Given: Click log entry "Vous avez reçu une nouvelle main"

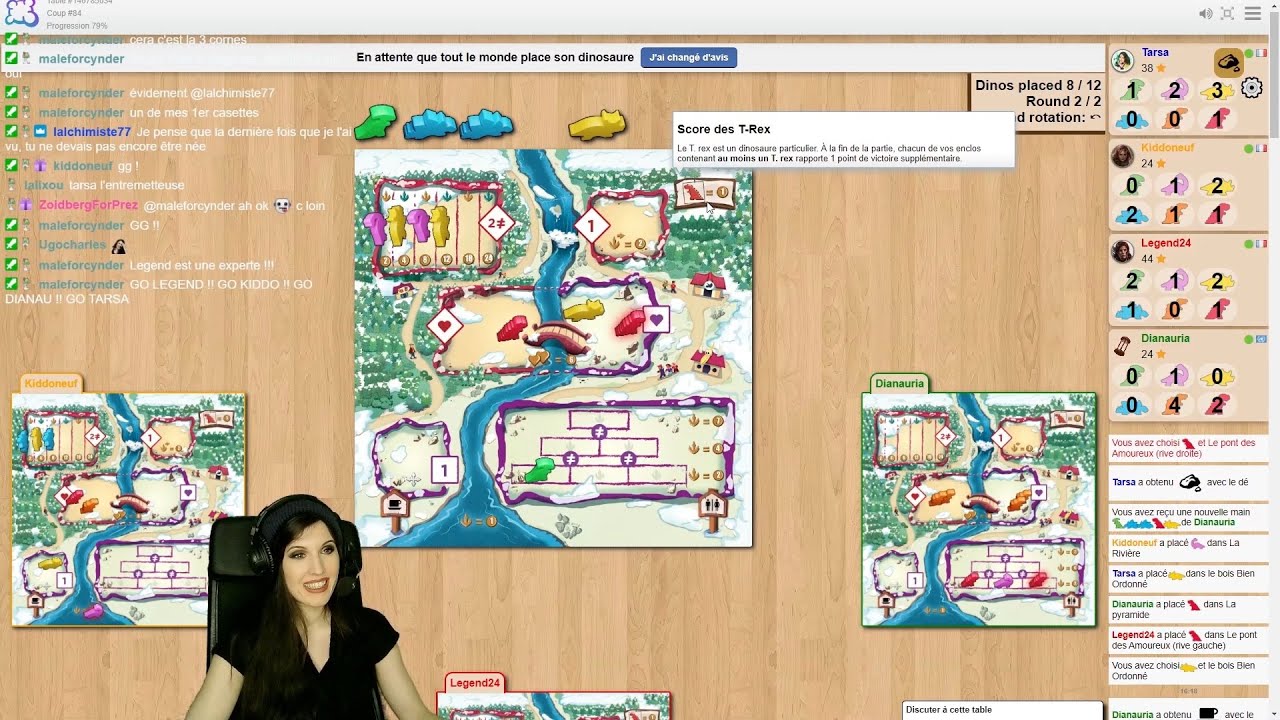Looking at the screenshot, I should [x=1187, y=517].
